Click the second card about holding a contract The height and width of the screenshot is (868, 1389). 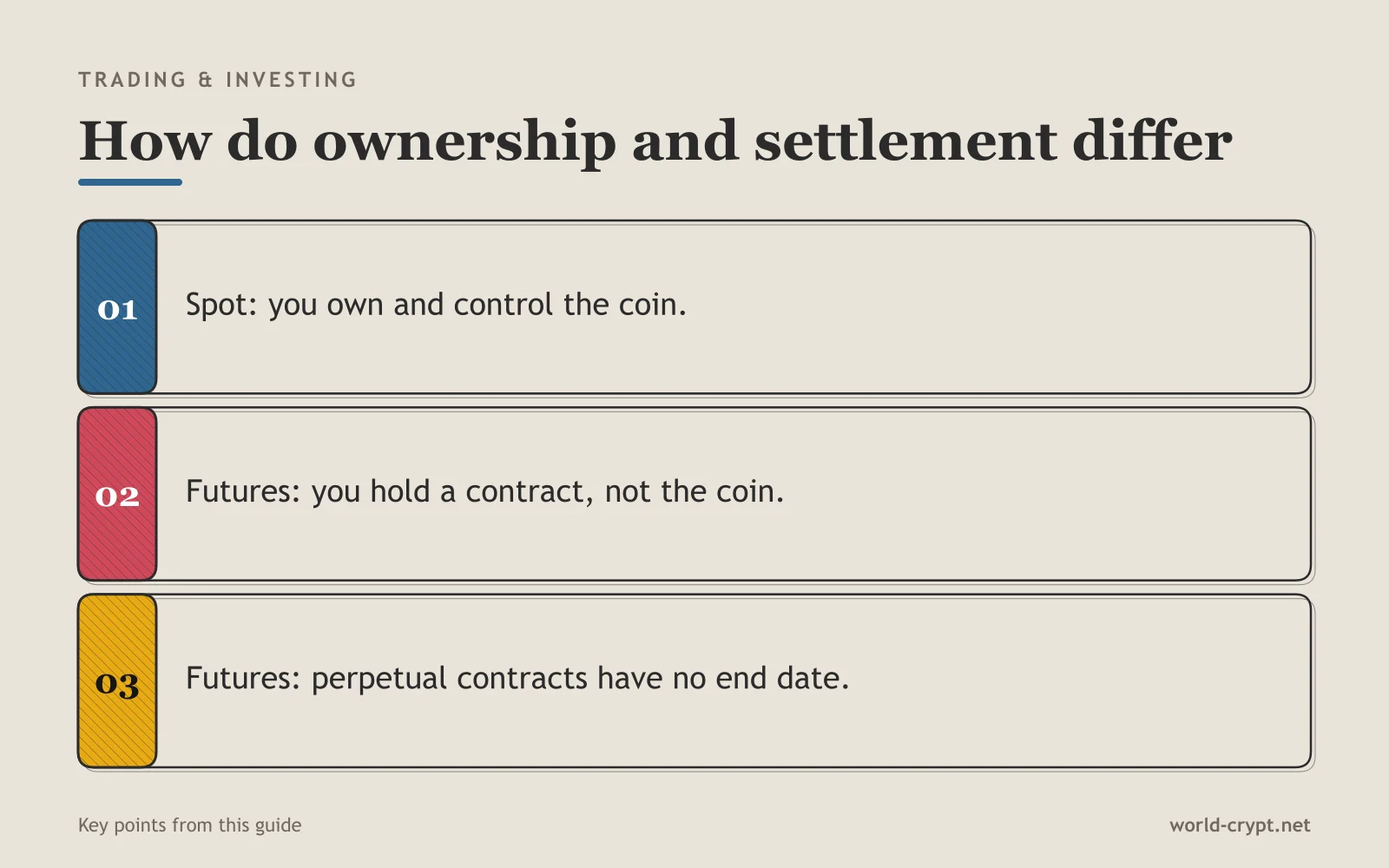click(694, 494)
